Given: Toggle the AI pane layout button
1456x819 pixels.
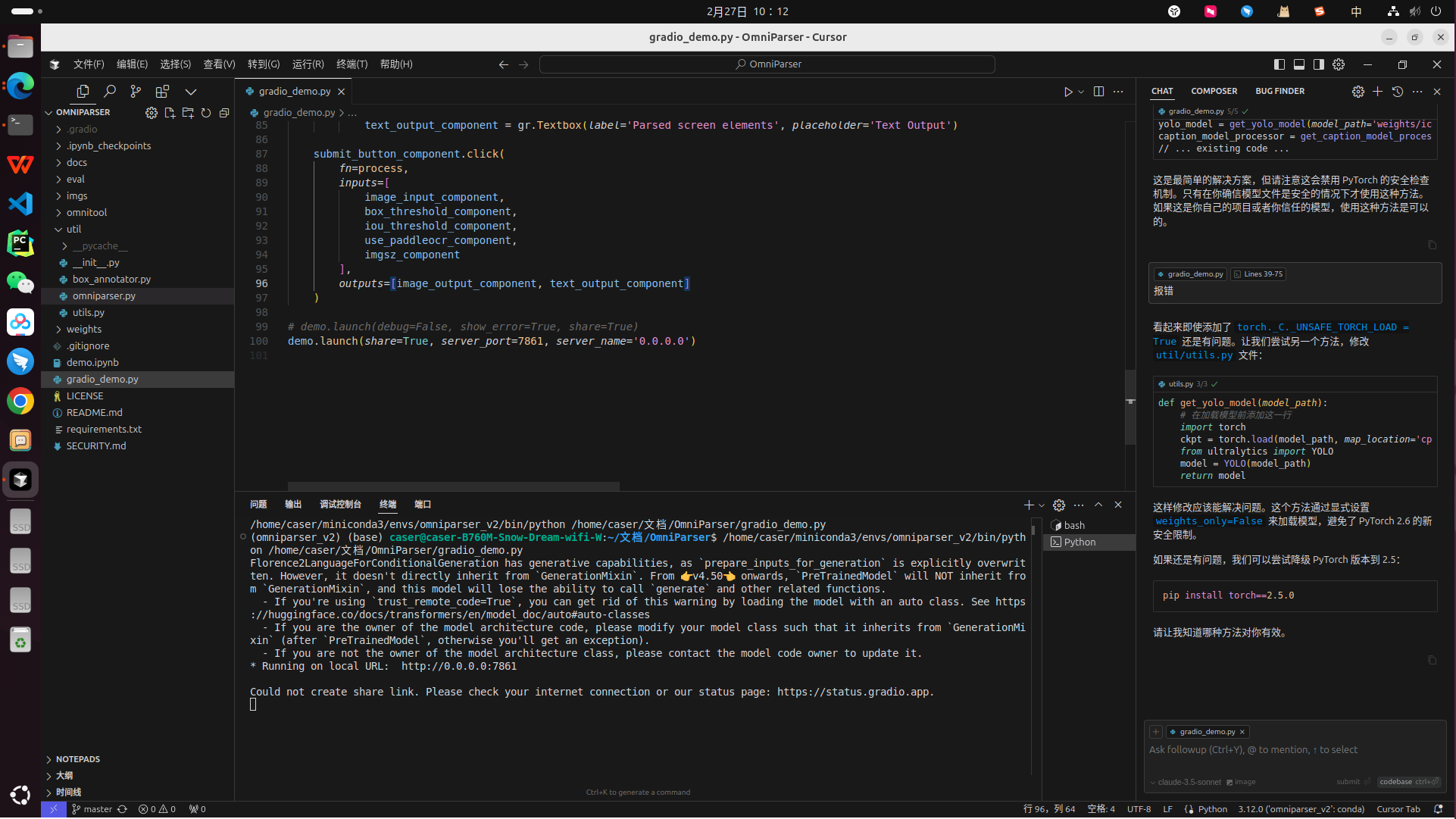Looking at the screenshot, I should point(1319,64).
